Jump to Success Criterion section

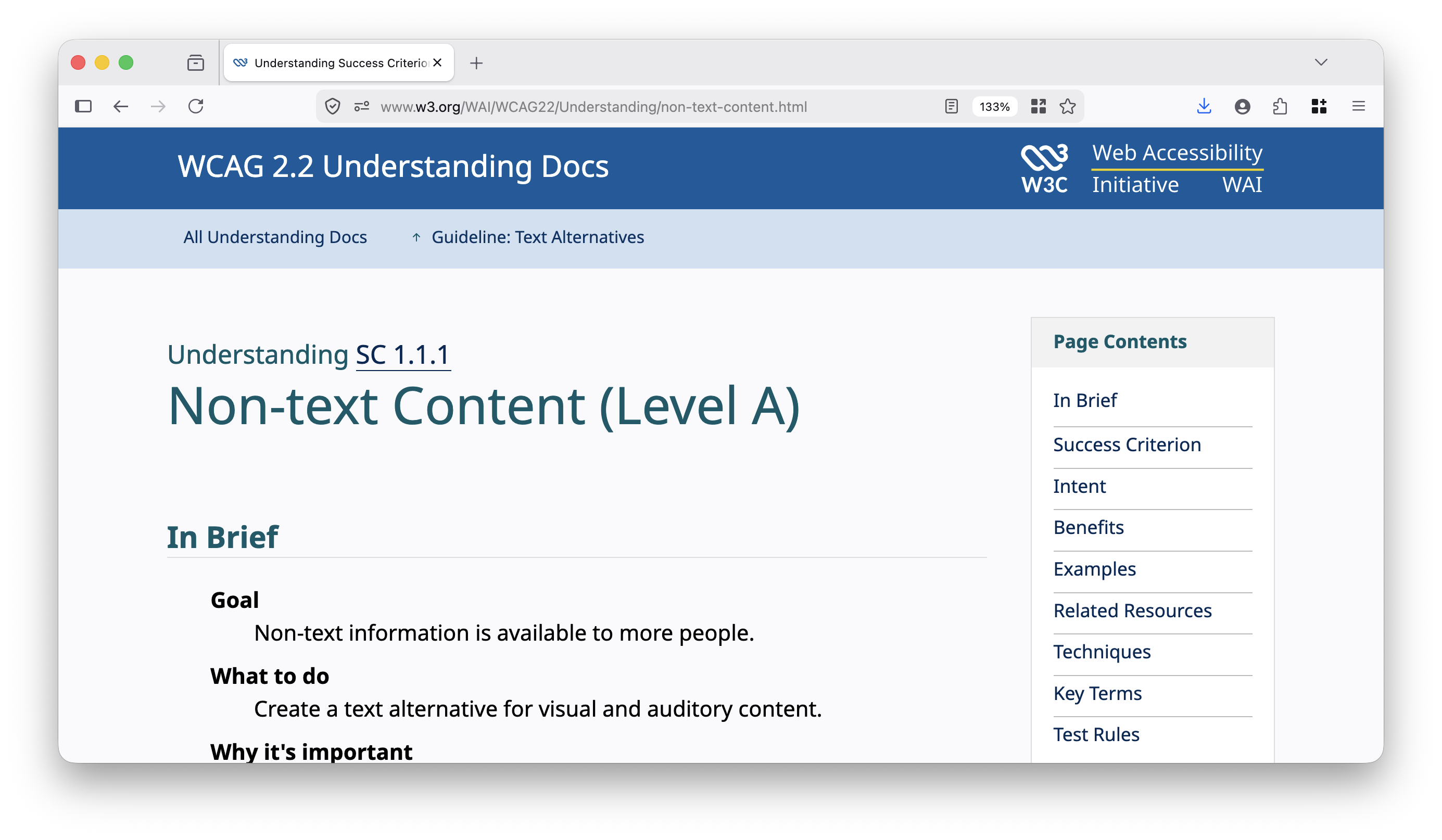(1127, 444)
